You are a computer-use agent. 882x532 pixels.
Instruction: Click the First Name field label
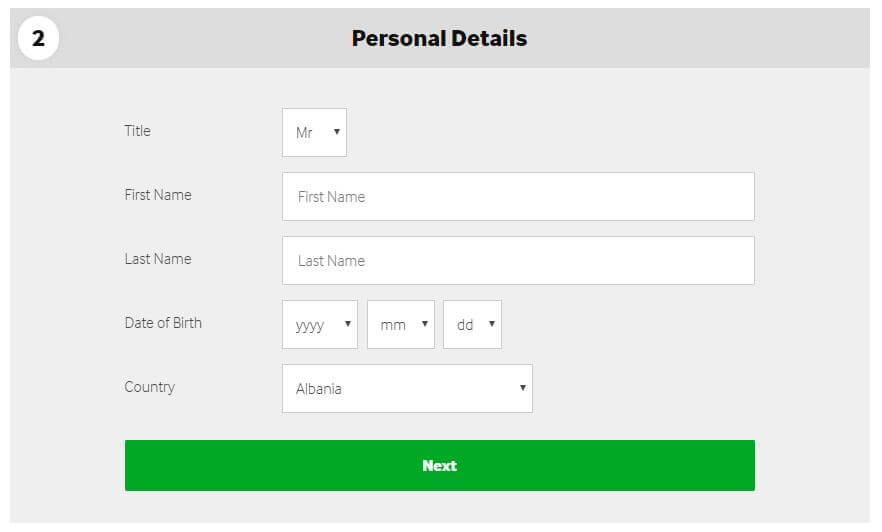tap(158, 195)
